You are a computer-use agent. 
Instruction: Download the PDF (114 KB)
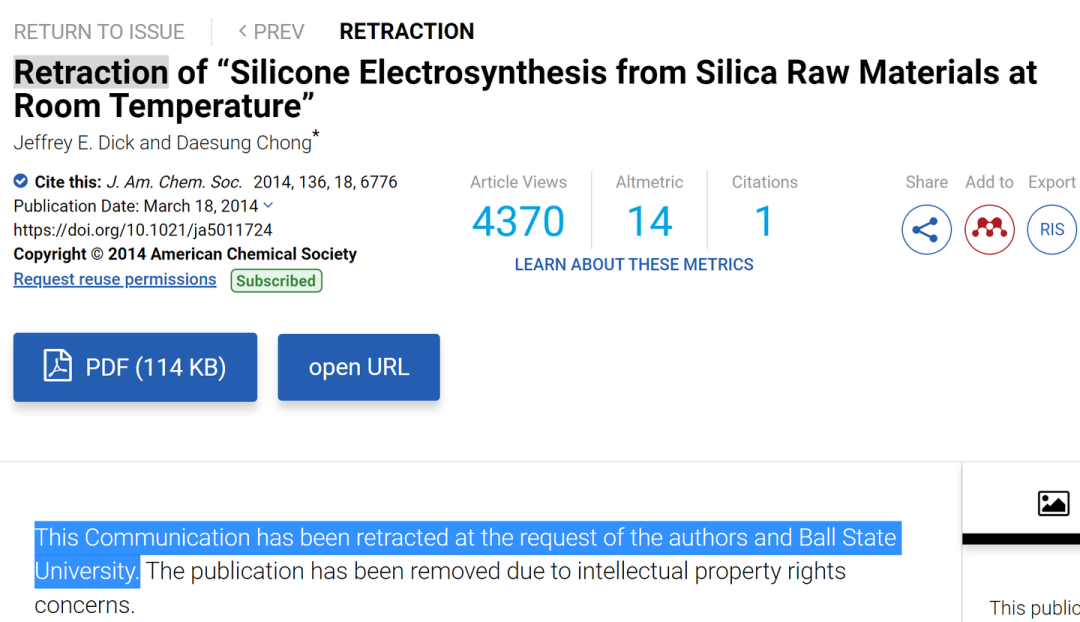pyautogui.click(x=135, y=367)
